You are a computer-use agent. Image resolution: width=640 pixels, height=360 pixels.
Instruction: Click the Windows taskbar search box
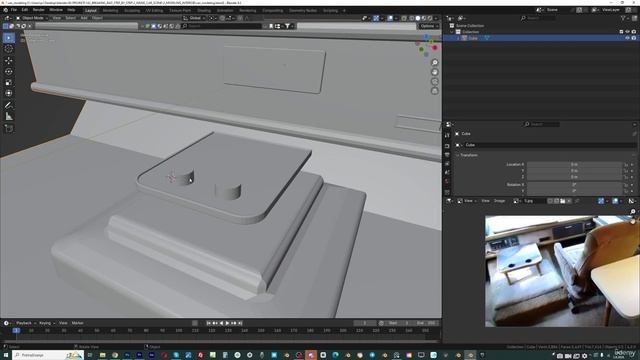[48, 355]
